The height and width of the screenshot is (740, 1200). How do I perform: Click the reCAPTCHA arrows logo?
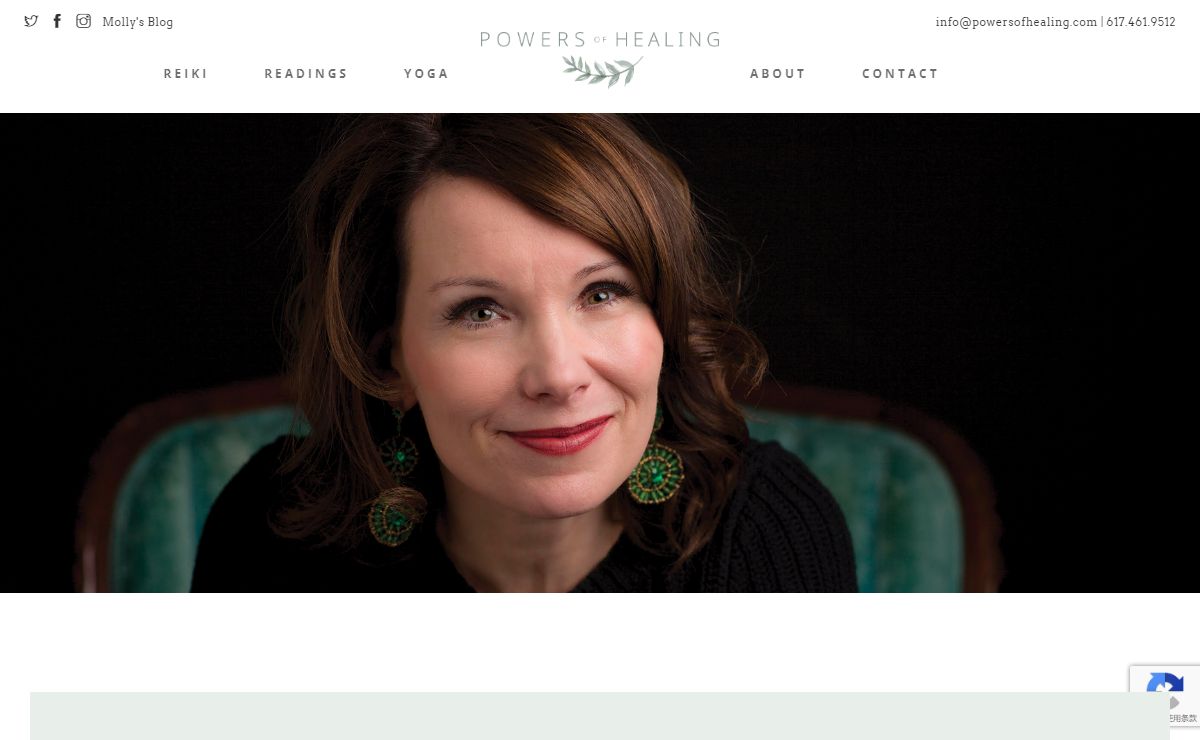pos(1165,690)
